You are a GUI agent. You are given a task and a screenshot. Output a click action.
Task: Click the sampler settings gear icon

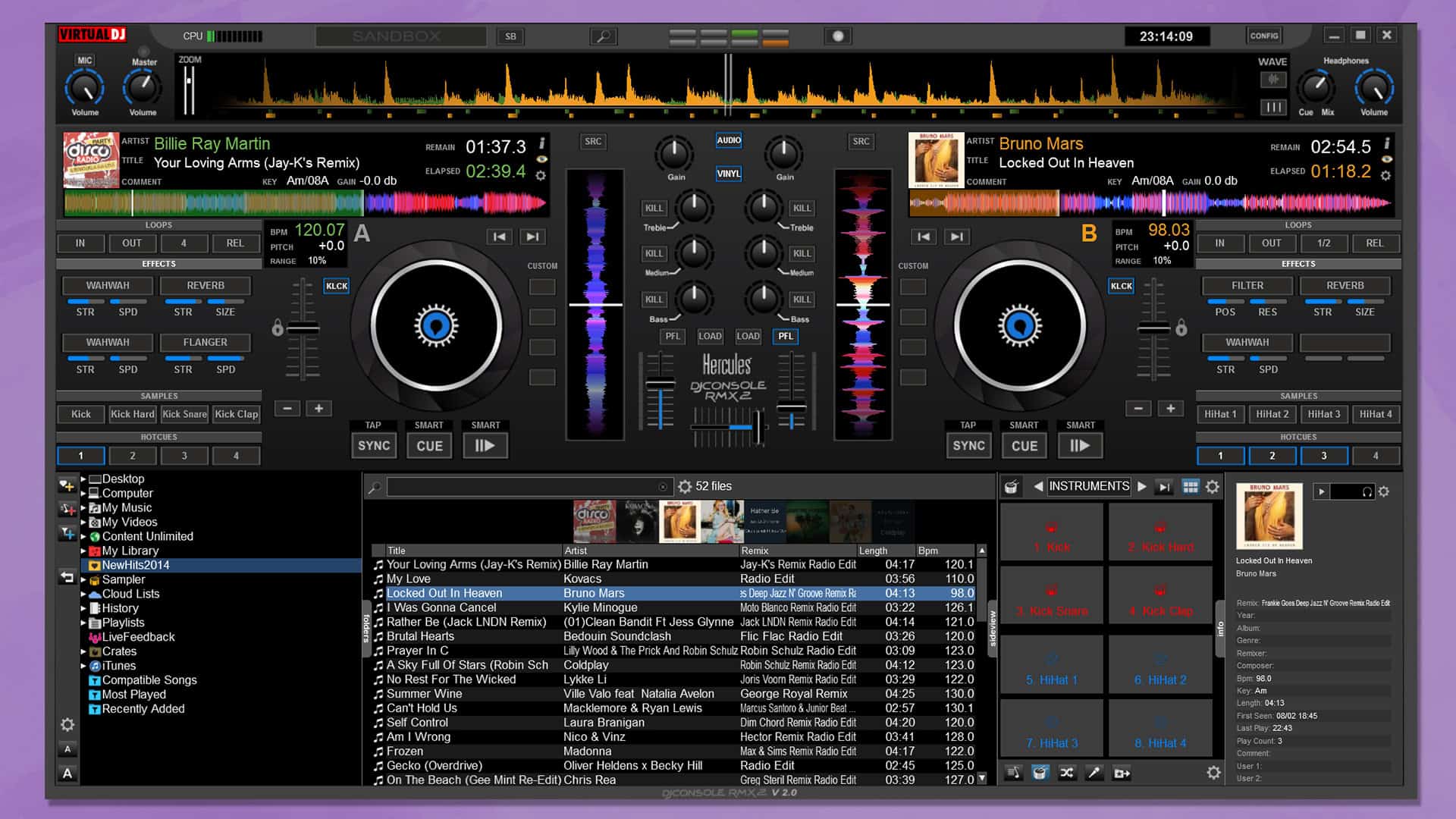point(1213,772)
